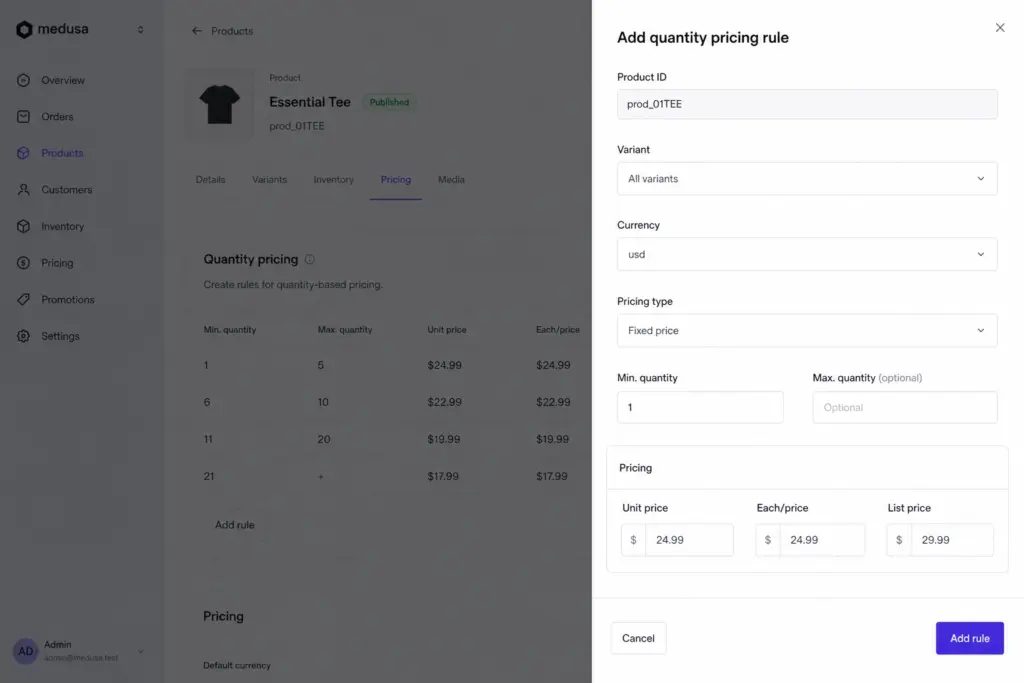Click the Pricing dollar icon in sidebar
This screenshot has height=683, width=1024.
24,262
